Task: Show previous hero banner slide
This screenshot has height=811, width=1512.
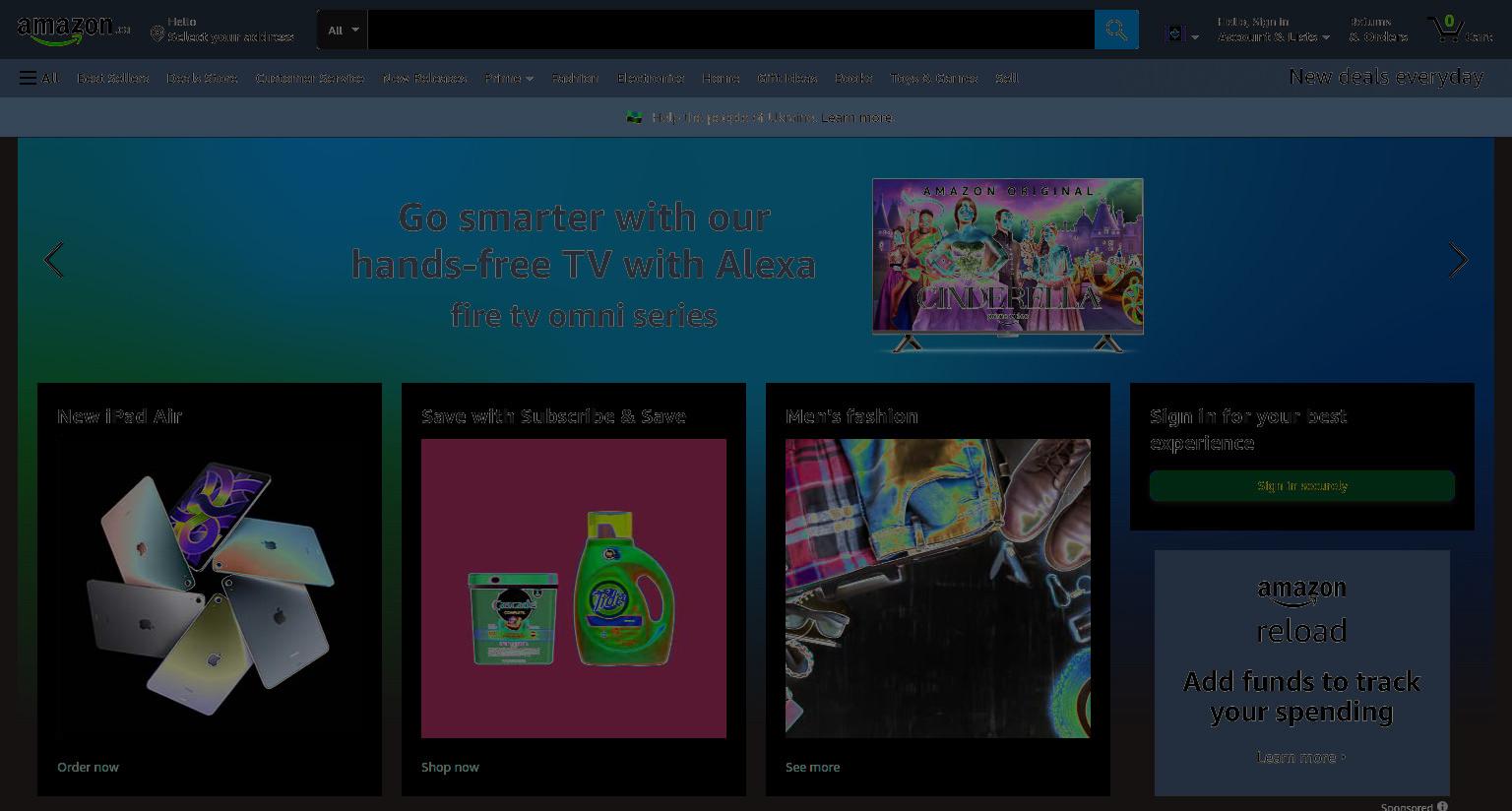Action: pyautogui.click(x=53, y=260)
